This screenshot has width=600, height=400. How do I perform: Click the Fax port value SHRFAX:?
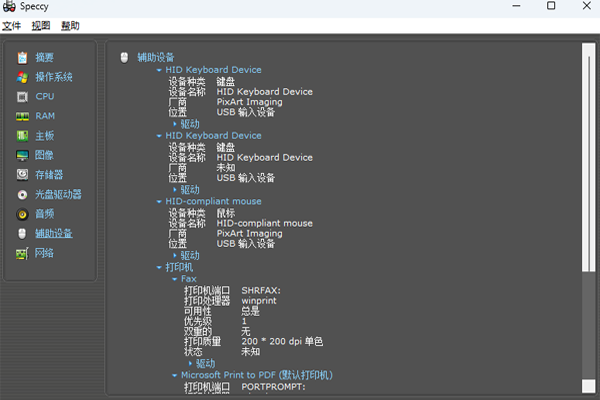pos(261,291)
